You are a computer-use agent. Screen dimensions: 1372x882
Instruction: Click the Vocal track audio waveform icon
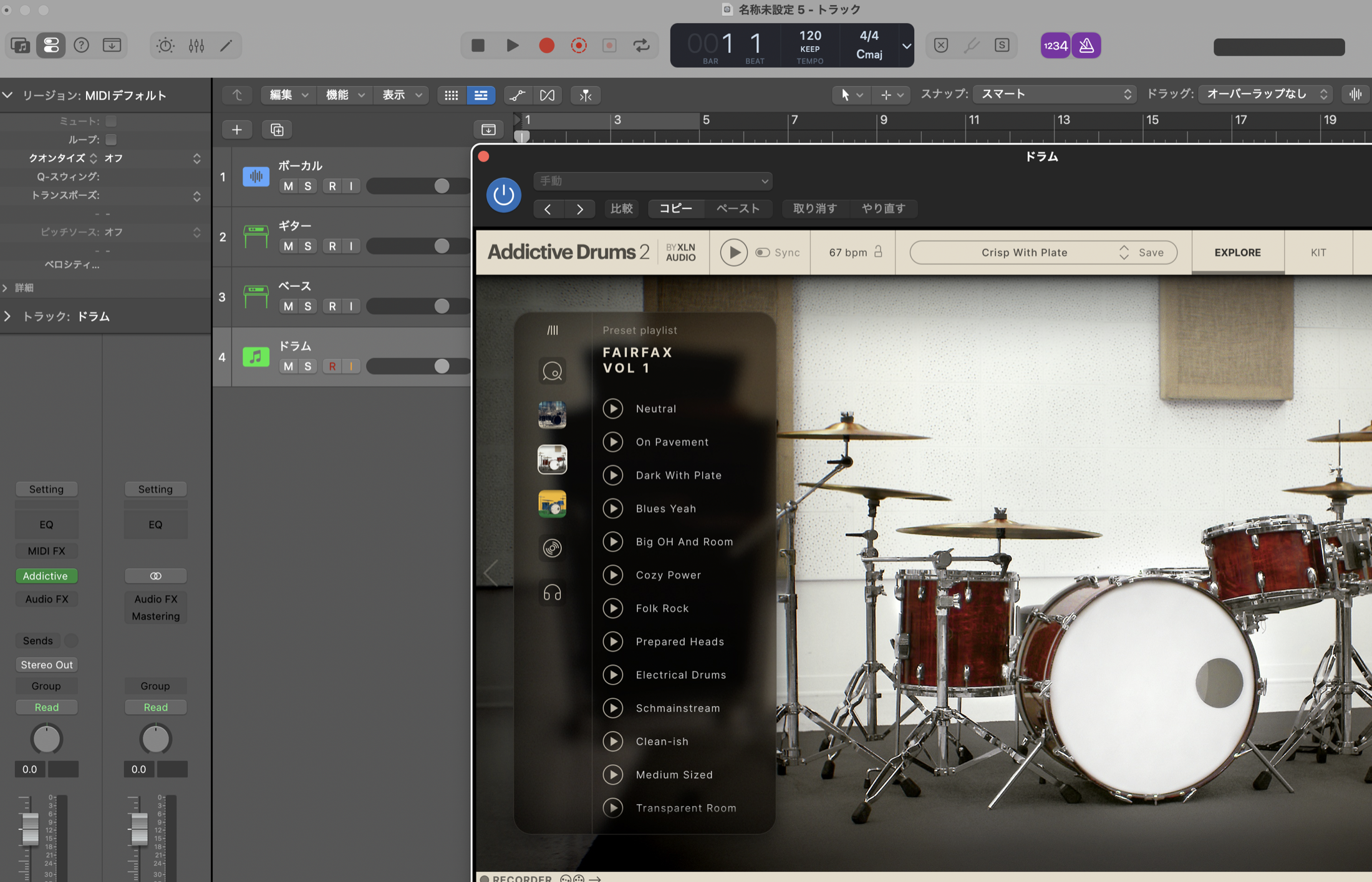click(x=256, y=177)
